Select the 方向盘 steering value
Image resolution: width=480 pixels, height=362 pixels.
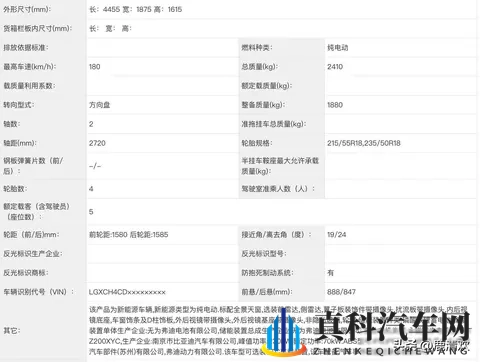99,105
